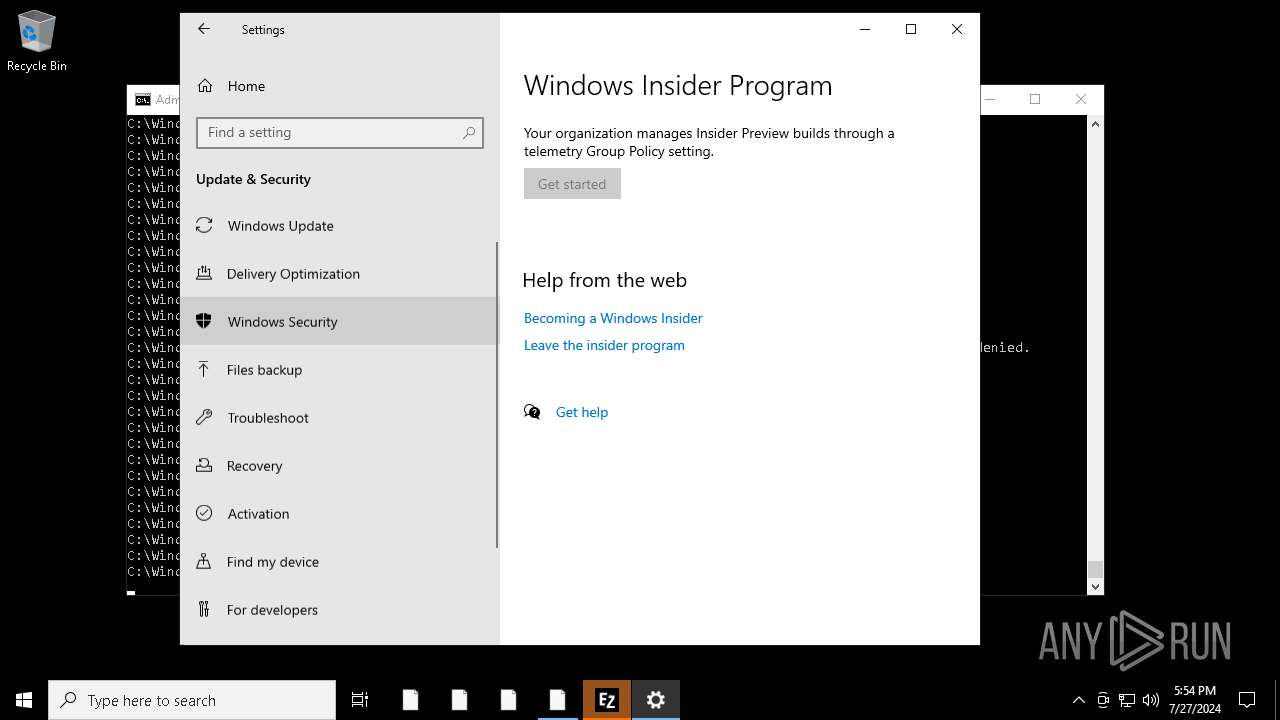
Task: Close the Settings window
Action: pyautogui.click(x=957, y=29)
